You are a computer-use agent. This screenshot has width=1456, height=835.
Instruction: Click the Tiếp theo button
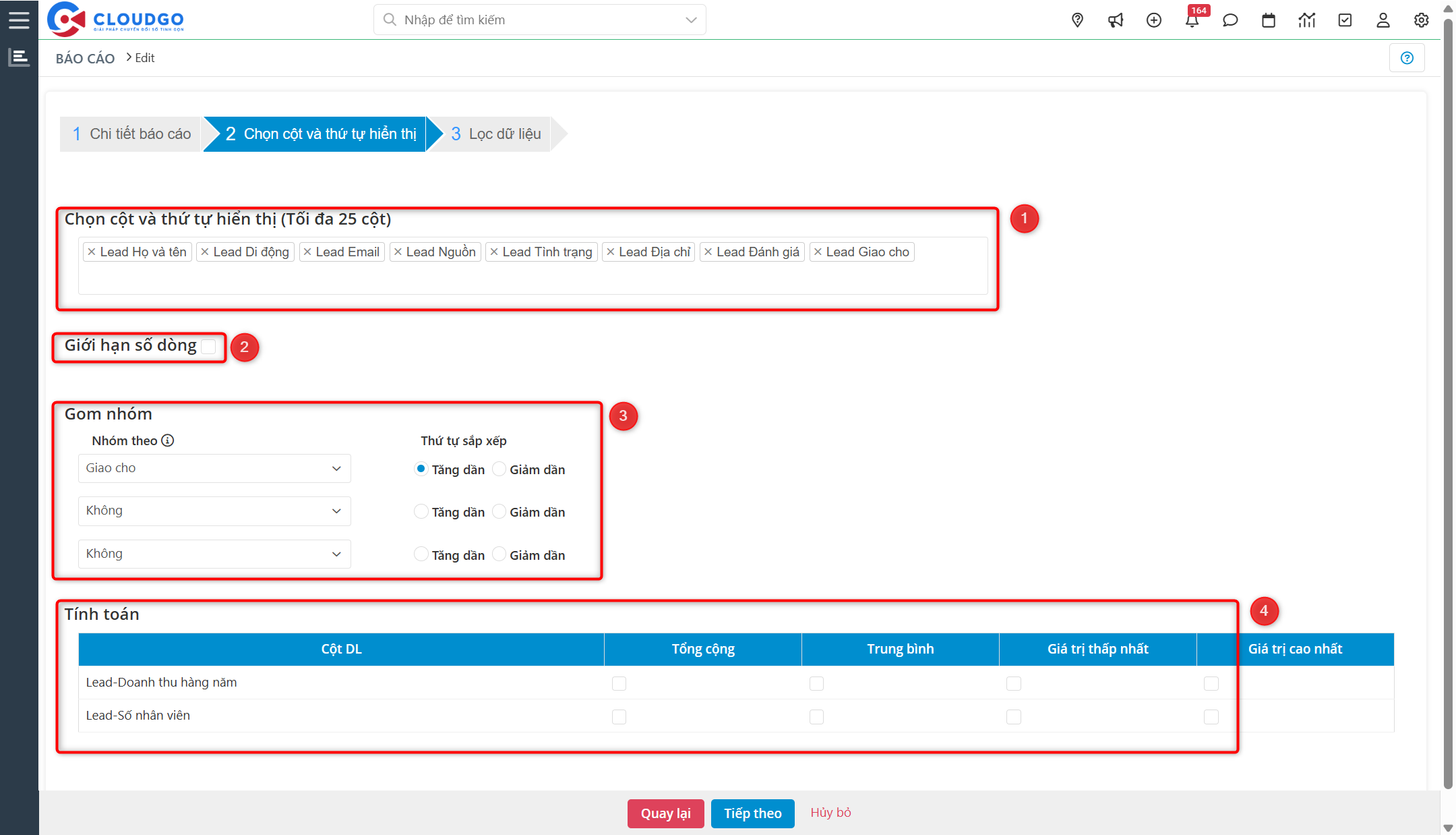[x=753, y=813]
